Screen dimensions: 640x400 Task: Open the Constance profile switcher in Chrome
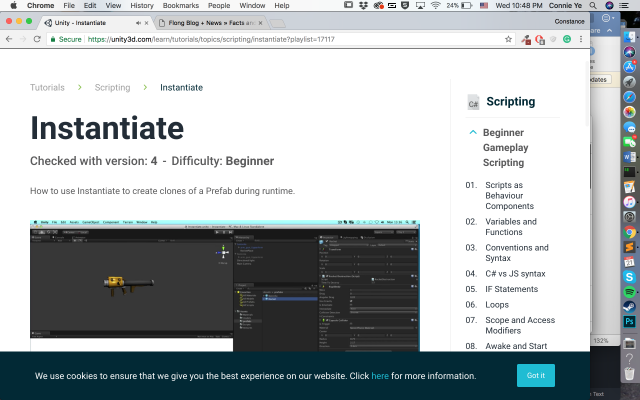(569, 21)
